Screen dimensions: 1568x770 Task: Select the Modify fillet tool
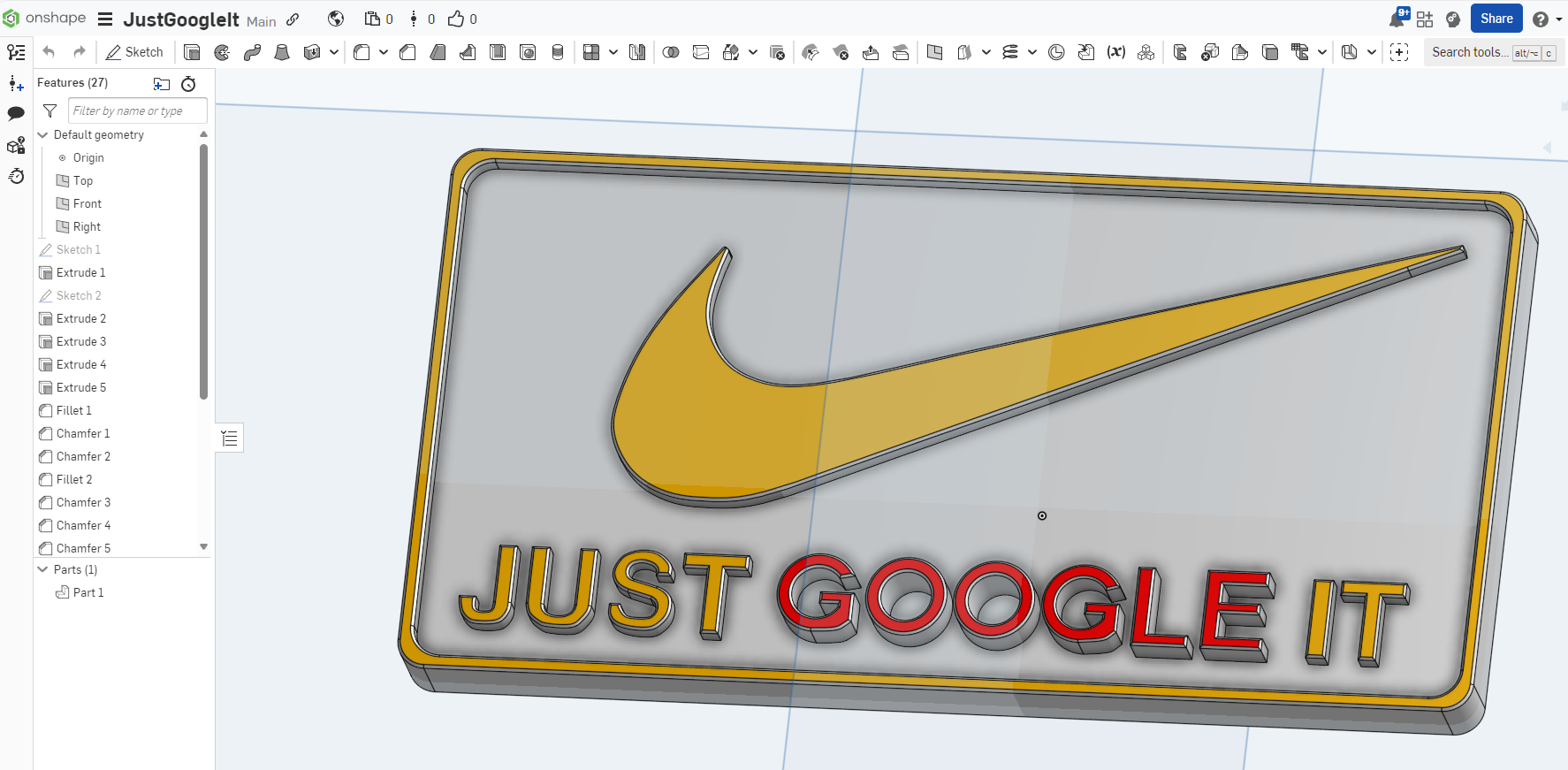pos(811,52)
